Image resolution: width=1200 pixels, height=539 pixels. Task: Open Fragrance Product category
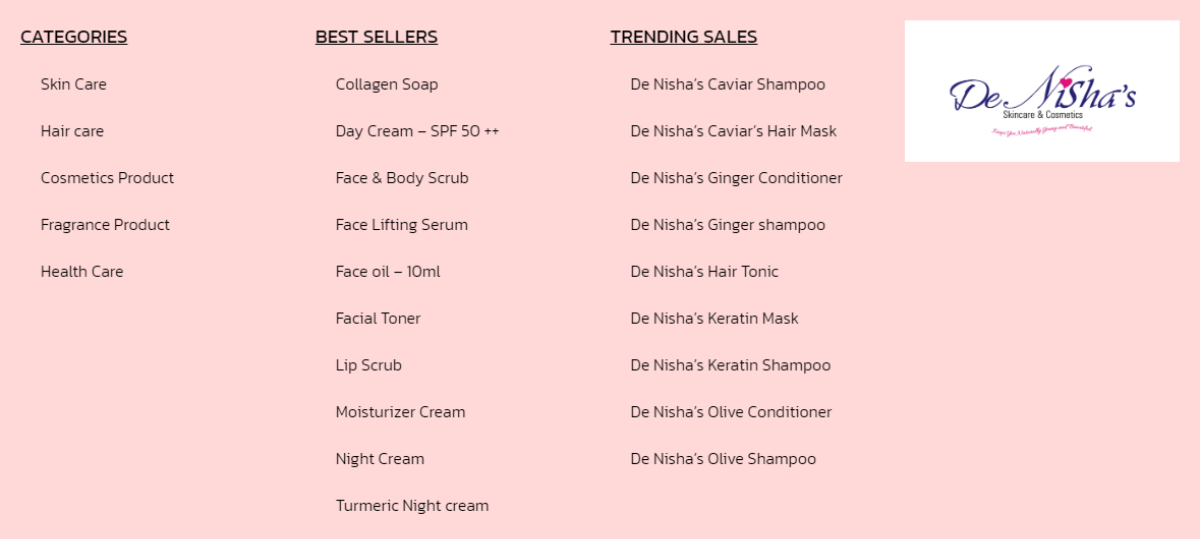(x=105, y=225)
